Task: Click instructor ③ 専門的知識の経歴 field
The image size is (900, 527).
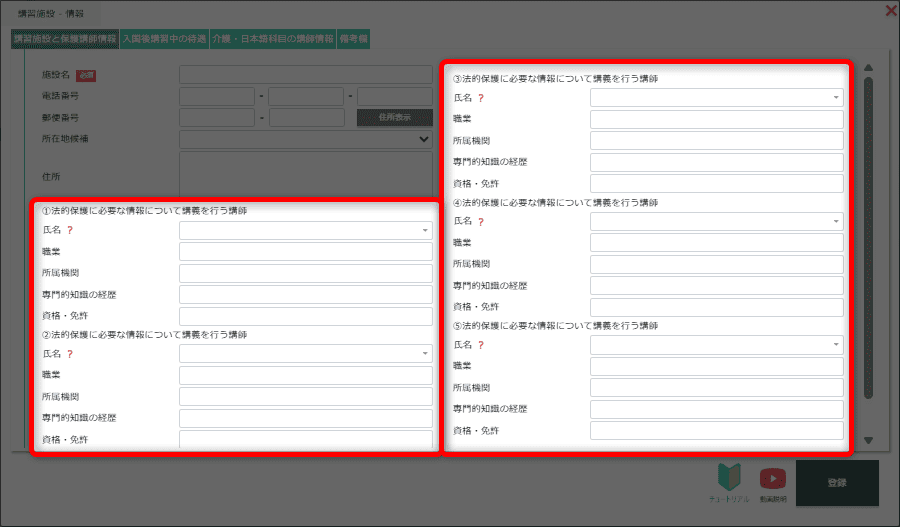Action: (717, 162)
